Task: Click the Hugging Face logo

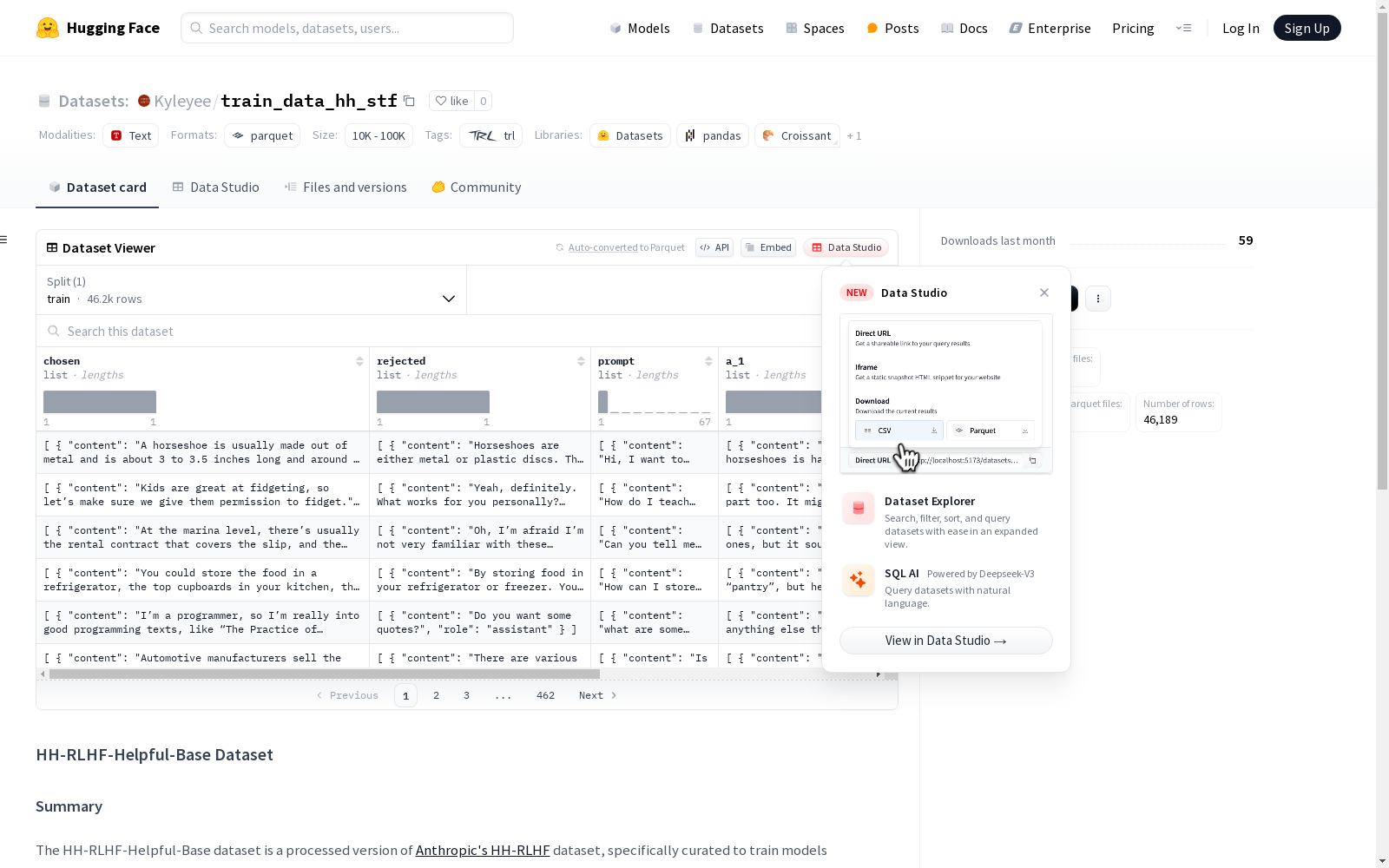Action: click(x=98, y=28)
